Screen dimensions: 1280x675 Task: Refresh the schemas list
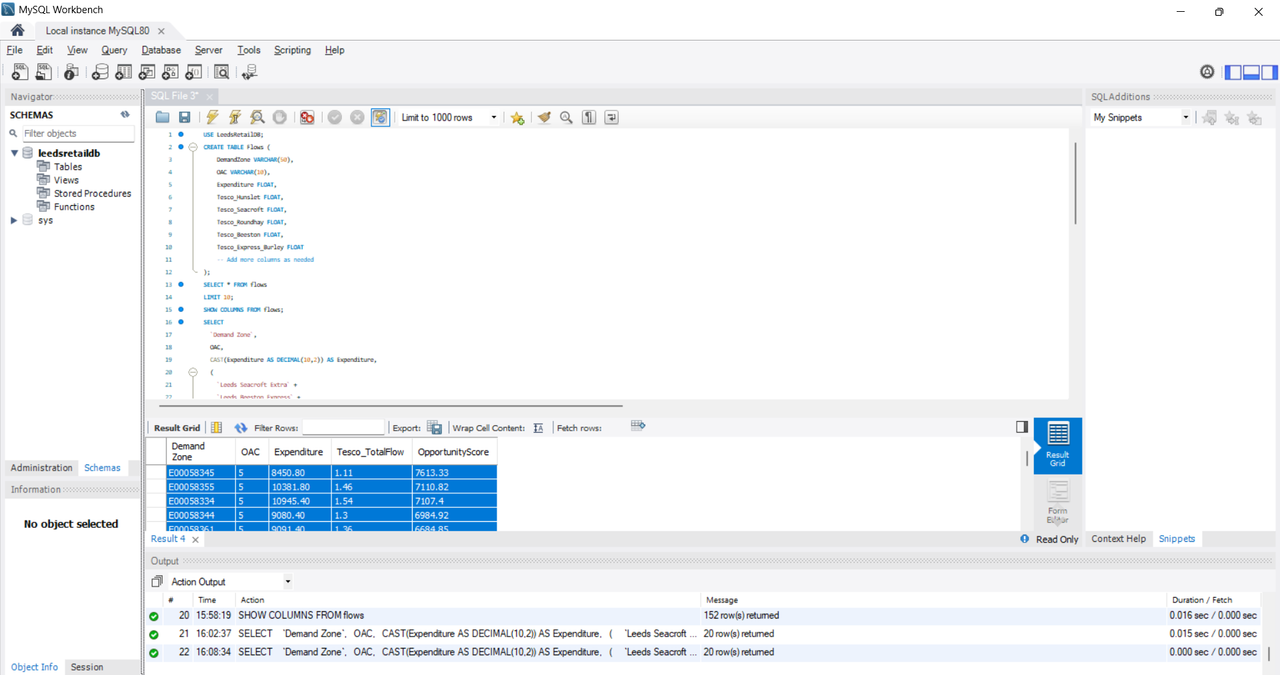click(x=125, y=115)
